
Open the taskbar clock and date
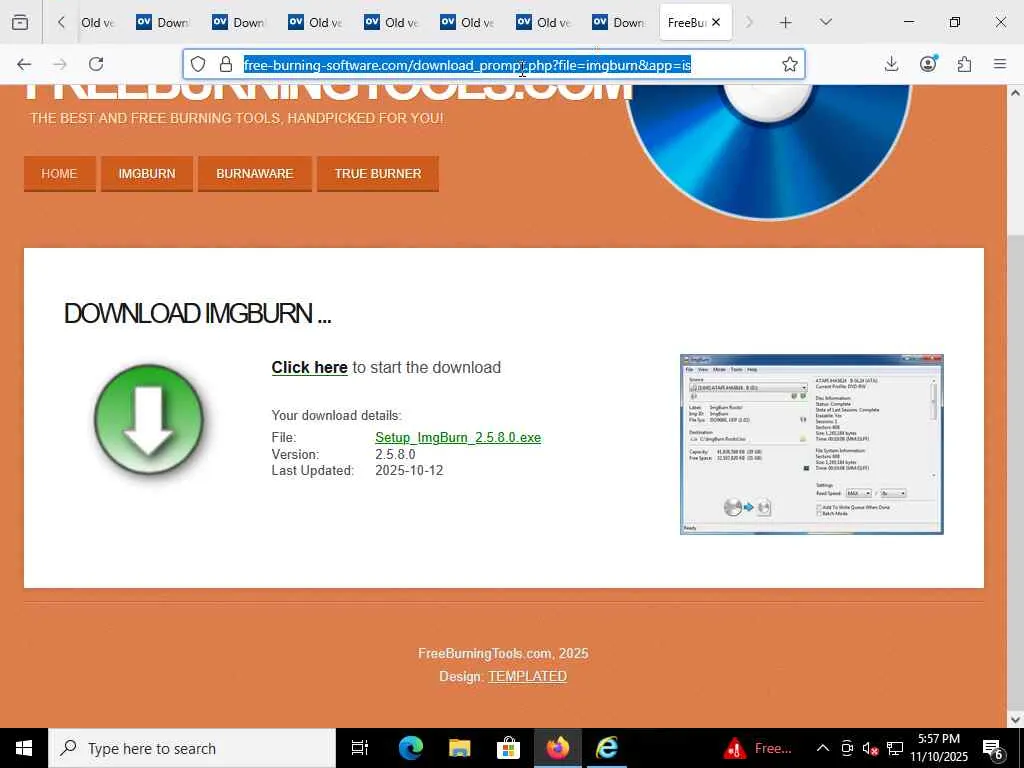pos(939,748)
